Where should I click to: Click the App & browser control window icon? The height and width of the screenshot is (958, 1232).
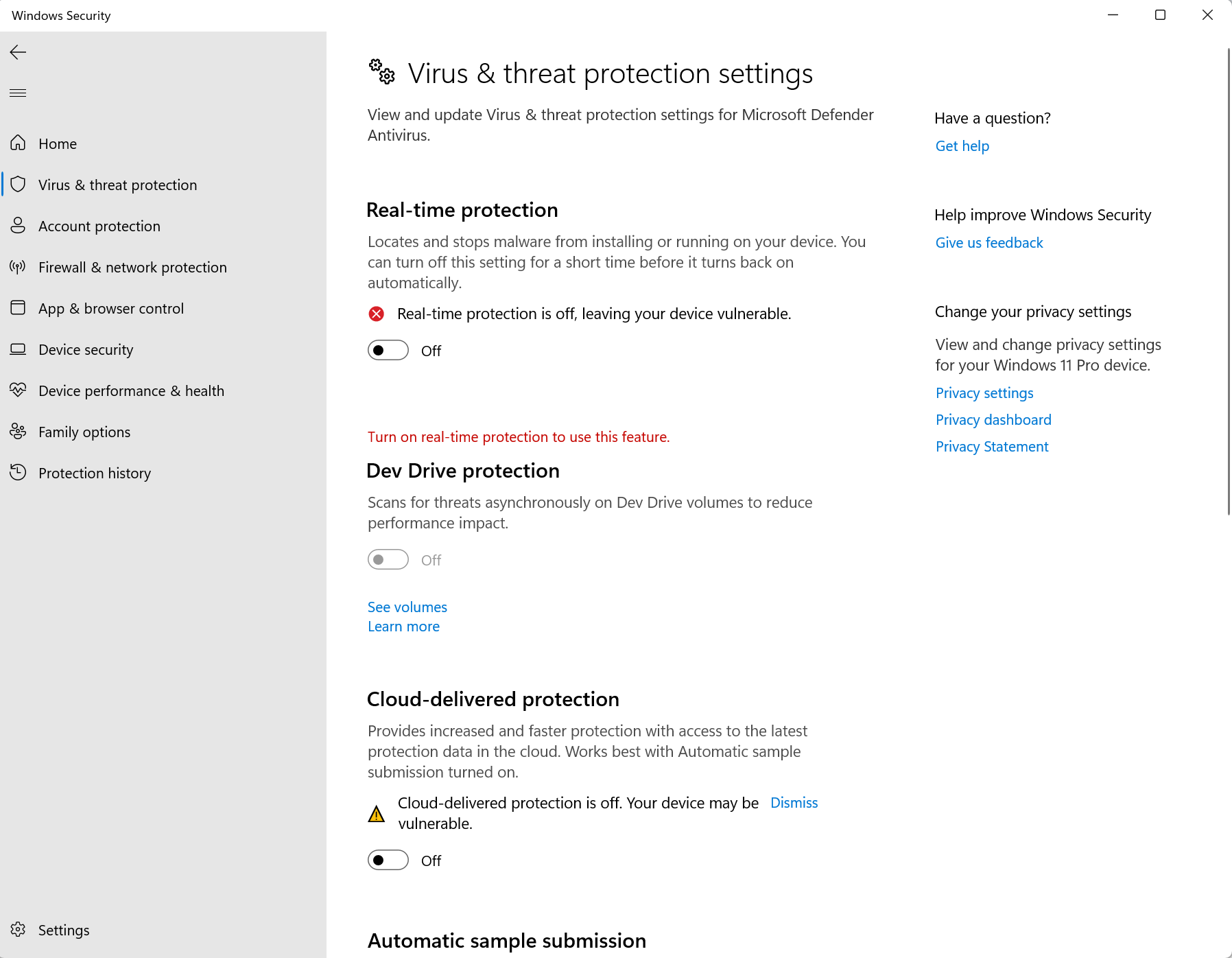click(x=18, y=307)
